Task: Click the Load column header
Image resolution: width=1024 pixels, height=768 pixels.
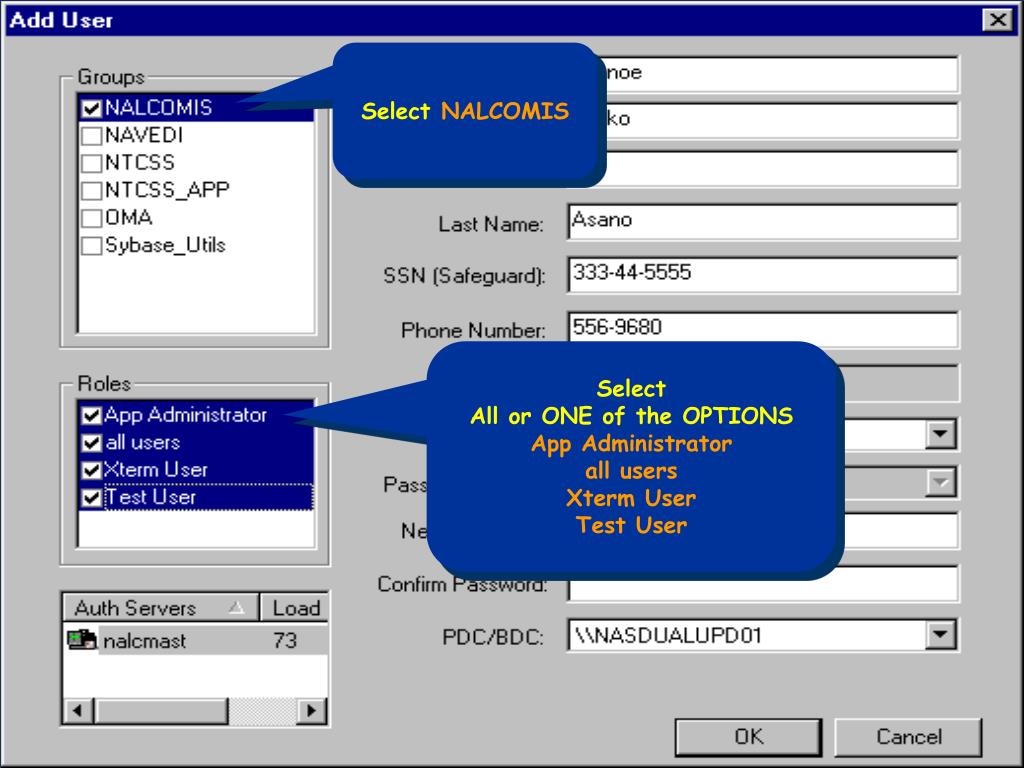Action: pos(295,608)
